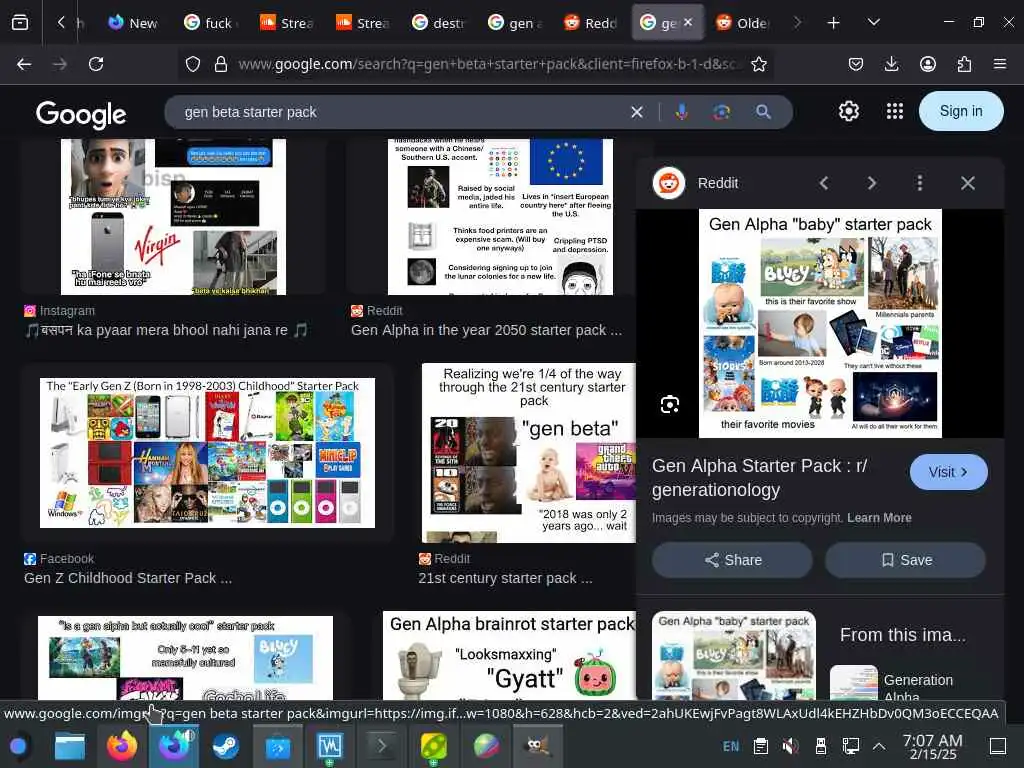Open the Pocket save icon
Screen dimensions: 1024x768
click(x=856, y=64)
